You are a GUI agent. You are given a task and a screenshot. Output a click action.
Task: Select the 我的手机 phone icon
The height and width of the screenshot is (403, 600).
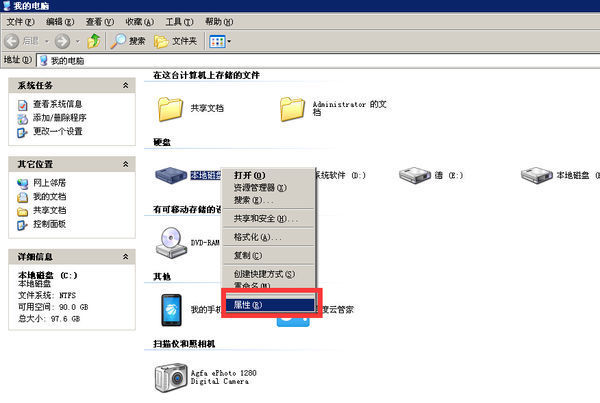[171, 310]
